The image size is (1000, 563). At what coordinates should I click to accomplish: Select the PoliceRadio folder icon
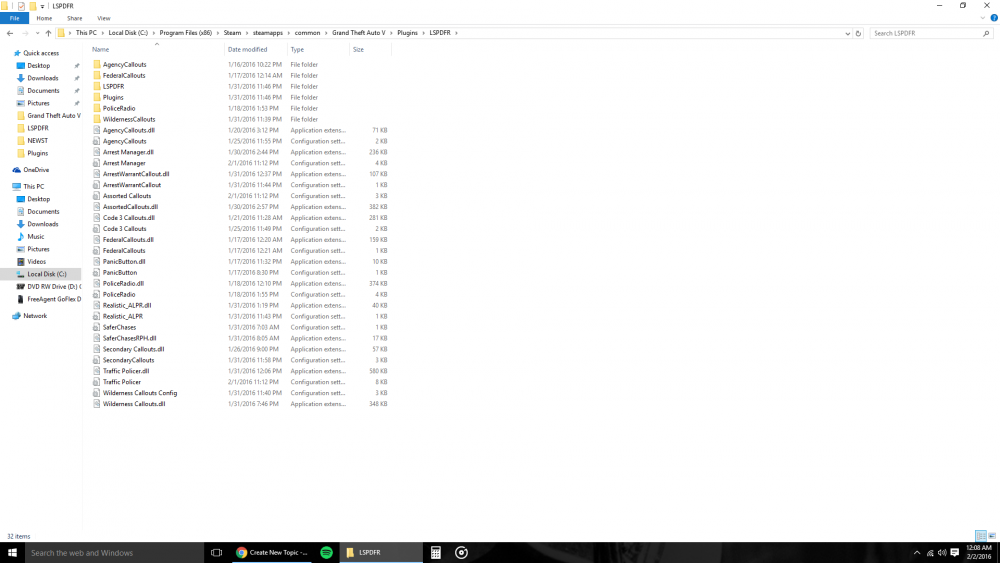click(x=97, y=108)
